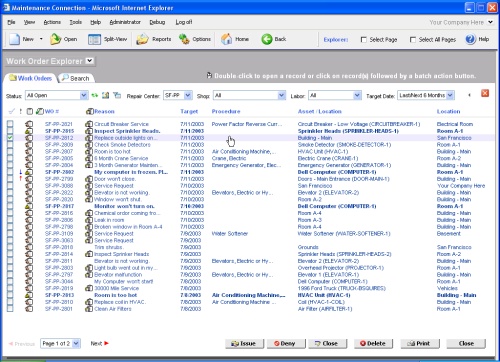Enable the Select All Pages checkbox
500x362 pixels.
click(413, 40)
